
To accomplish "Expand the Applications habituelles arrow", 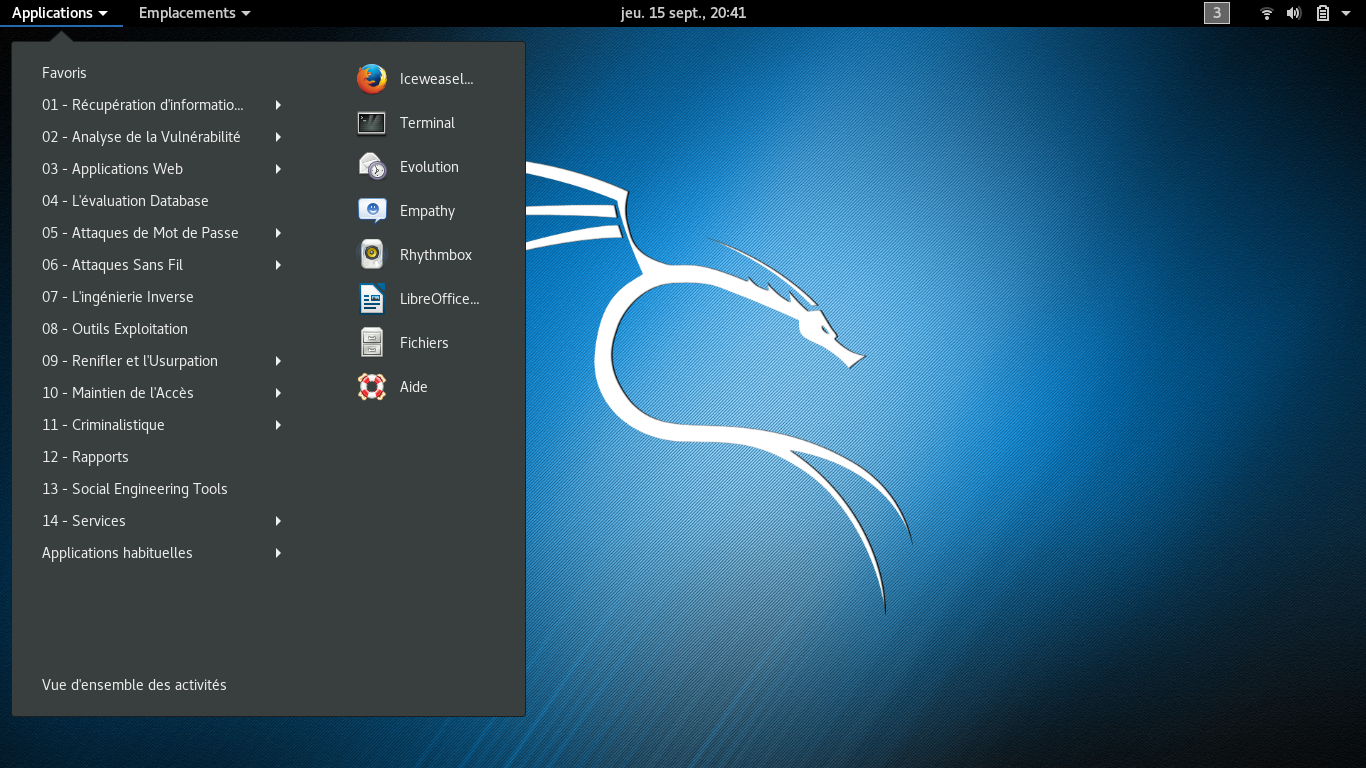I will (x=278, y=553).
